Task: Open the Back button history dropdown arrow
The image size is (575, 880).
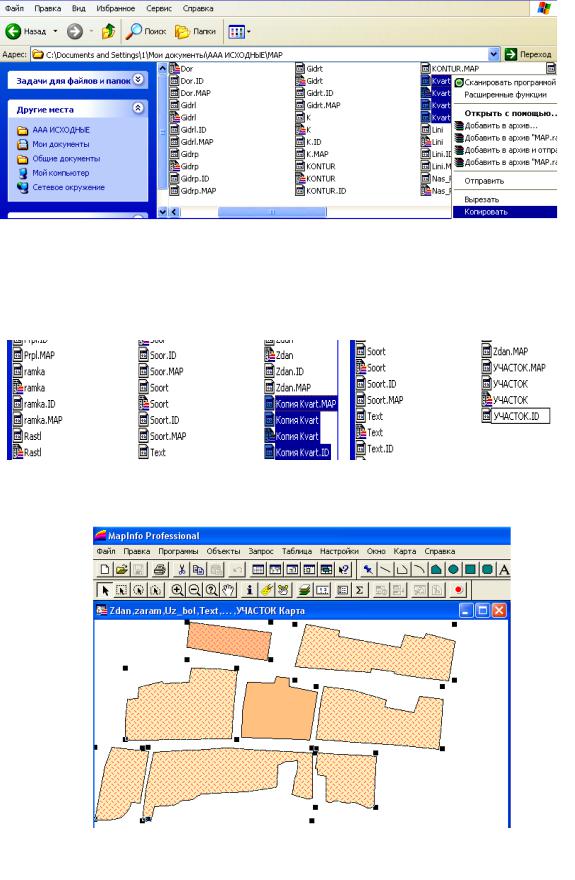Action: [55, 31]
